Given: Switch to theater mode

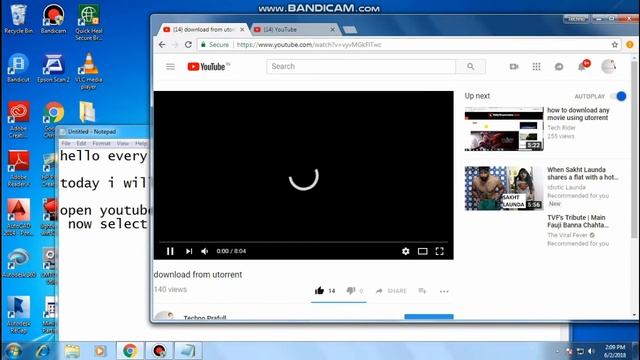Looking at the screenshot, I should click(x=422, y=251).
